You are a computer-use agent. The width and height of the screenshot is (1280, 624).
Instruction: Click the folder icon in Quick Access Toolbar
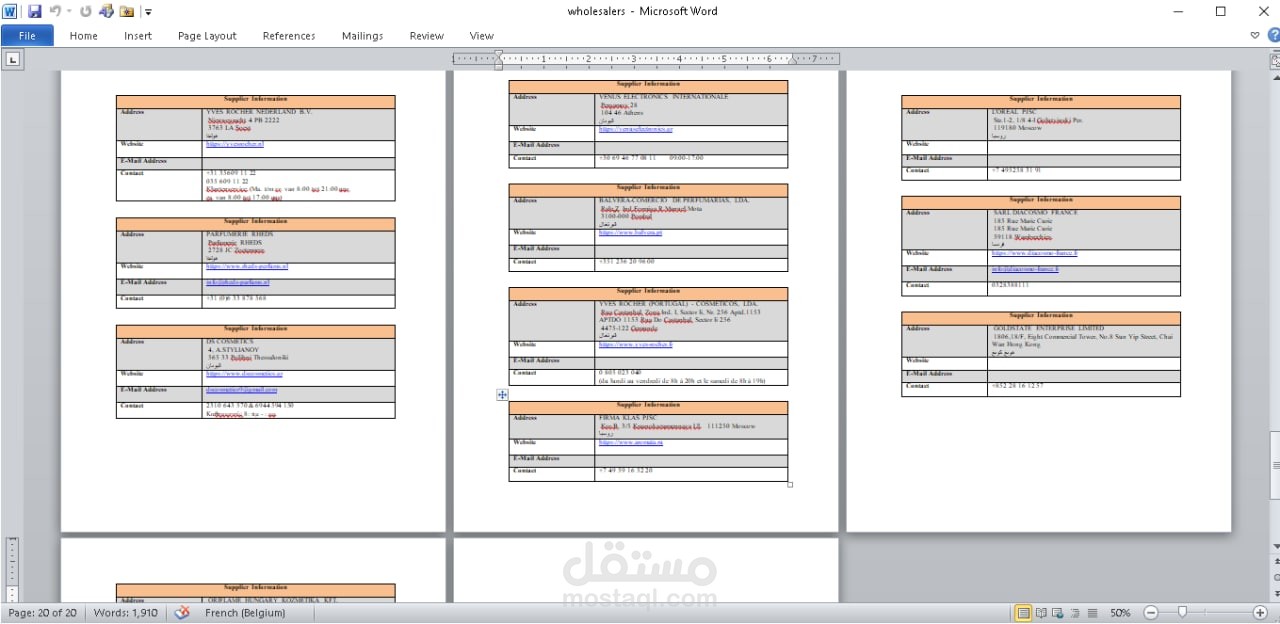(127, 12)
